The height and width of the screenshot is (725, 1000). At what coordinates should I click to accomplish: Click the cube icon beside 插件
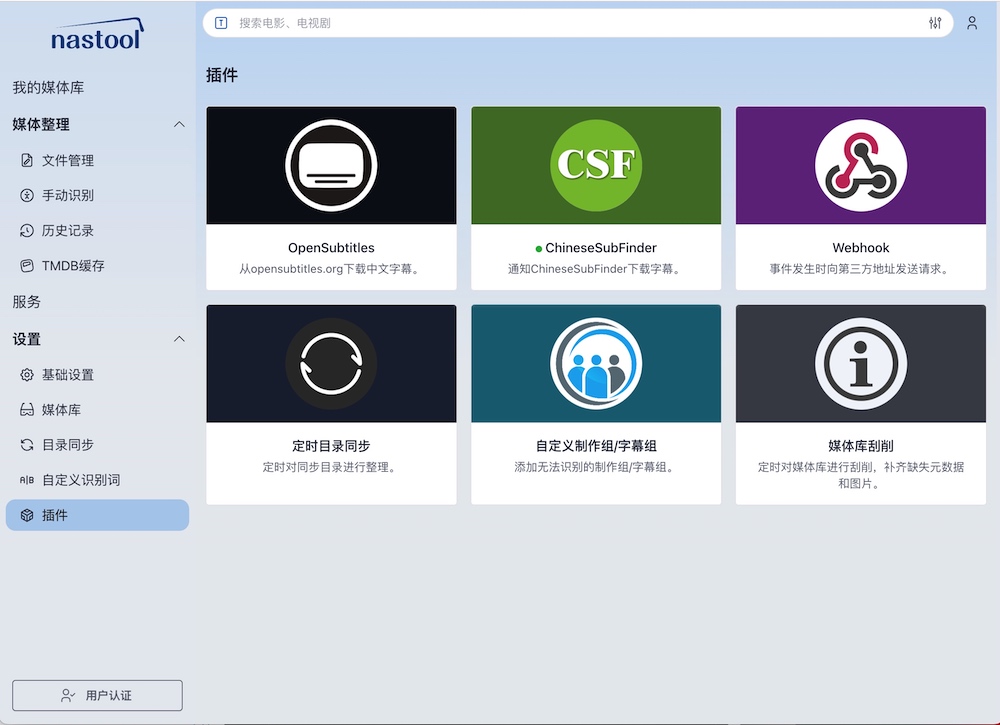pos(27,515)
